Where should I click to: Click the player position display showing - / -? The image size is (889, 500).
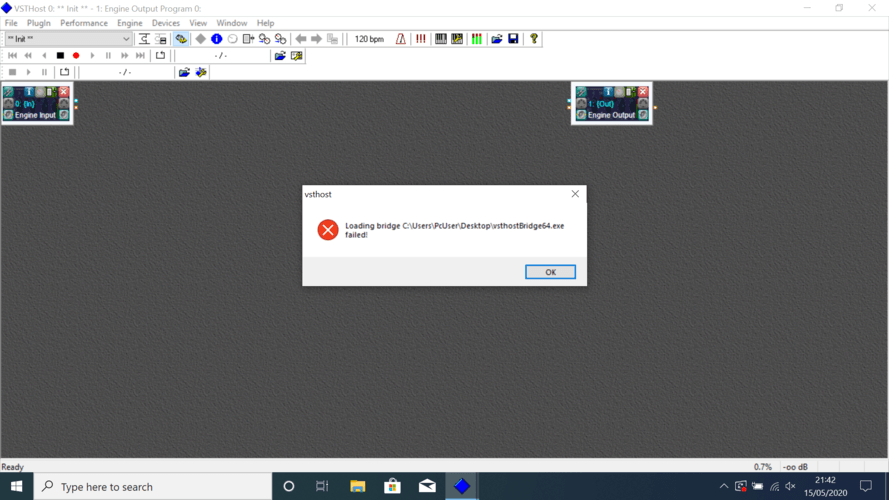(222, 56)
